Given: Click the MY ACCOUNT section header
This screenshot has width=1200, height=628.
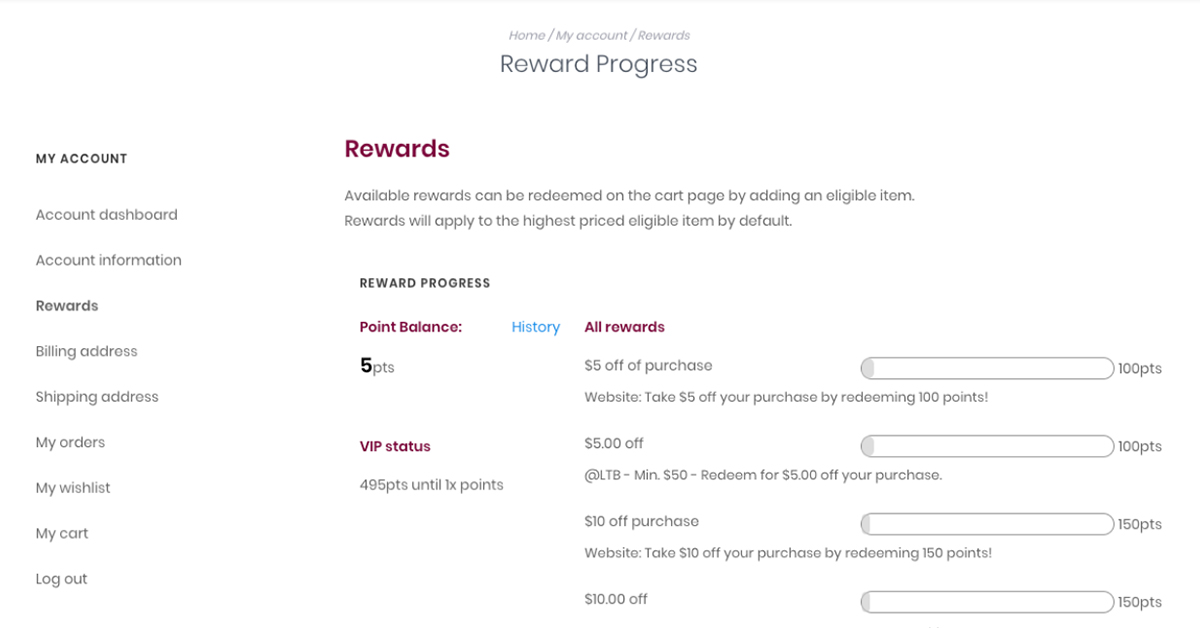Looking at the screenshot, I should click(x=81, y=158).
